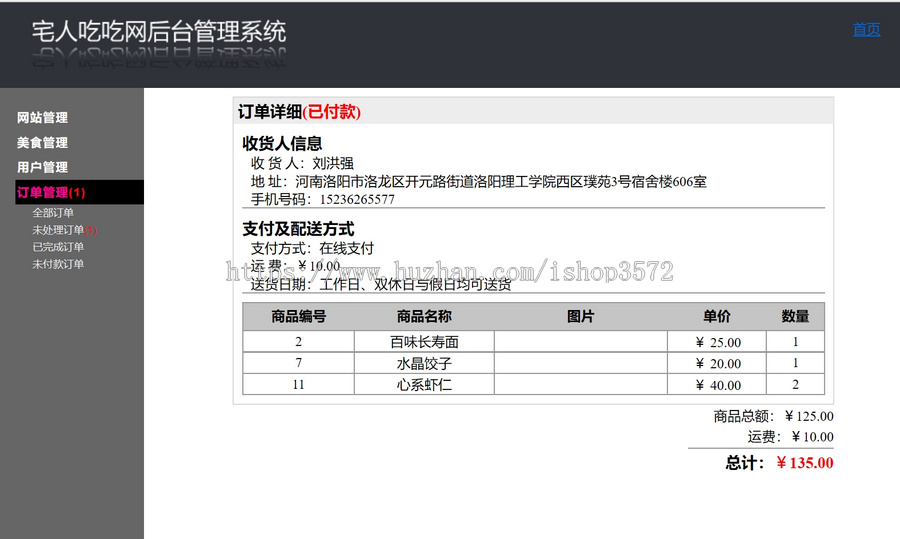Click empty image cell of 百味长寿面 row
This screenshot has width=900, height=539.
click(x=580, y=342)
